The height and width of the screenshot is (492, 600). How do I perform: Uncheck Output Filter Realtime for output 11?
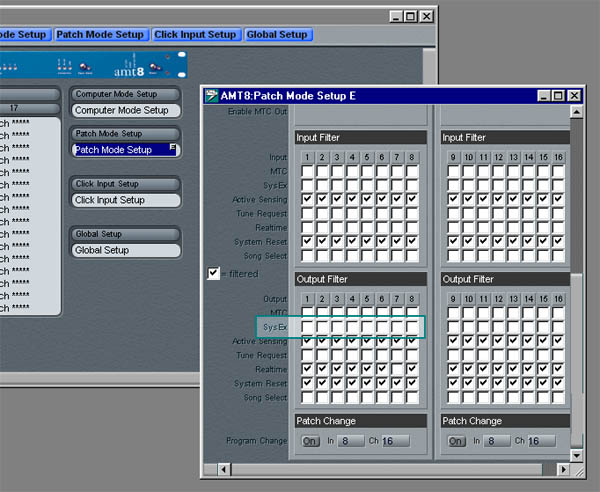point(483,369)
